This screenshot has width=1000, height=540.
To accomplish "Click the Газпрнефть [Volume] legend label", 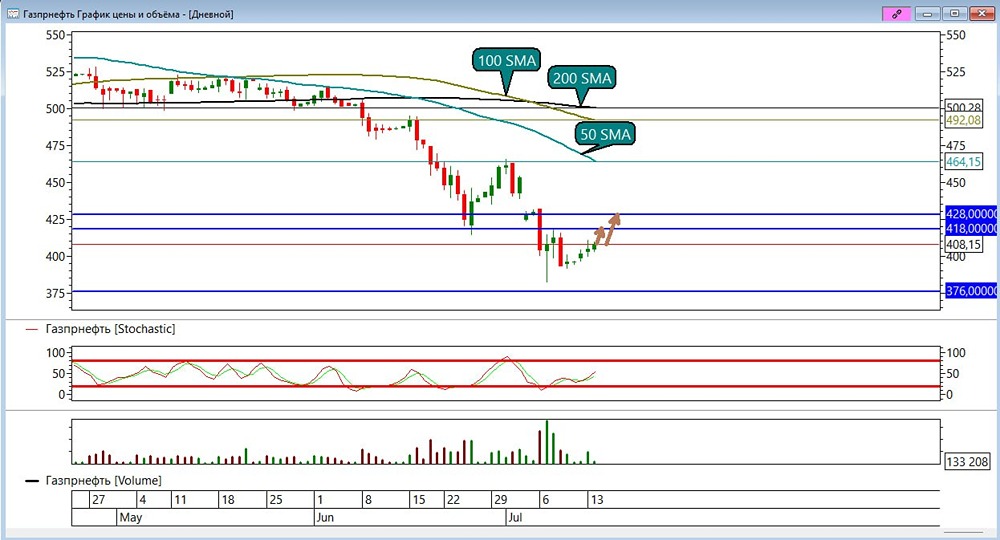I will coord(103,480).
